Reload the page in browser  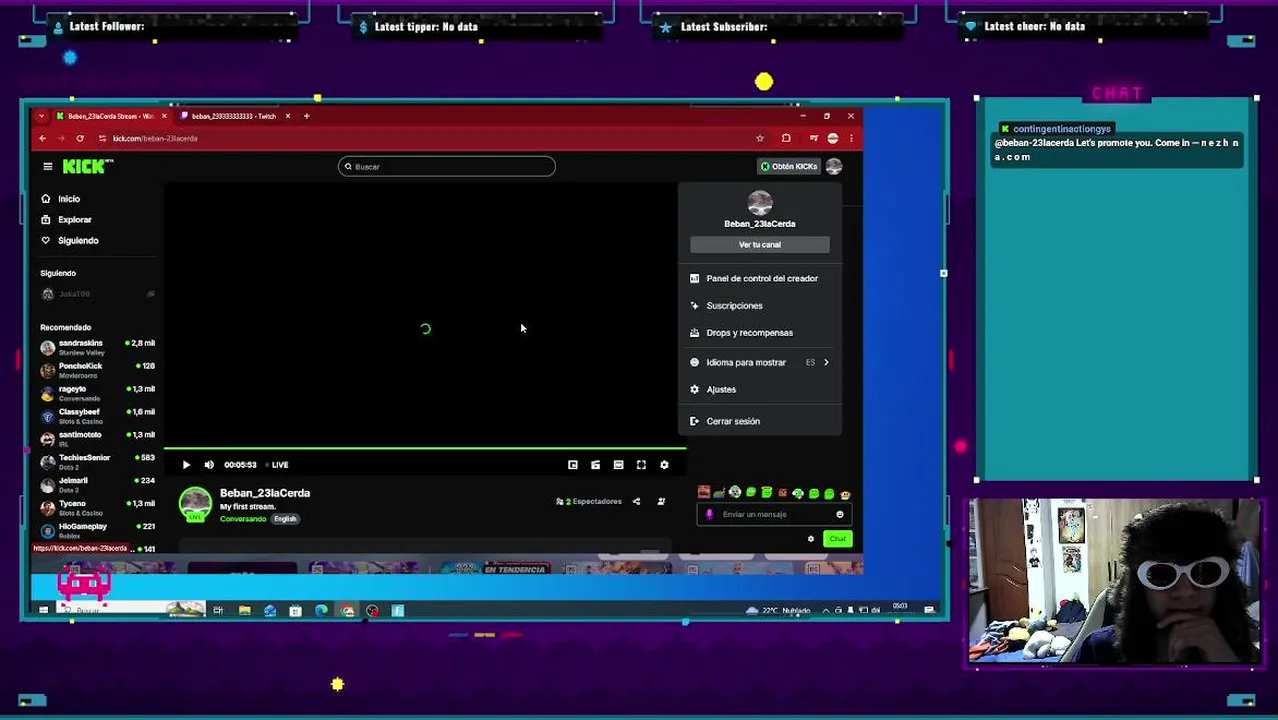[x=79, y=138]
